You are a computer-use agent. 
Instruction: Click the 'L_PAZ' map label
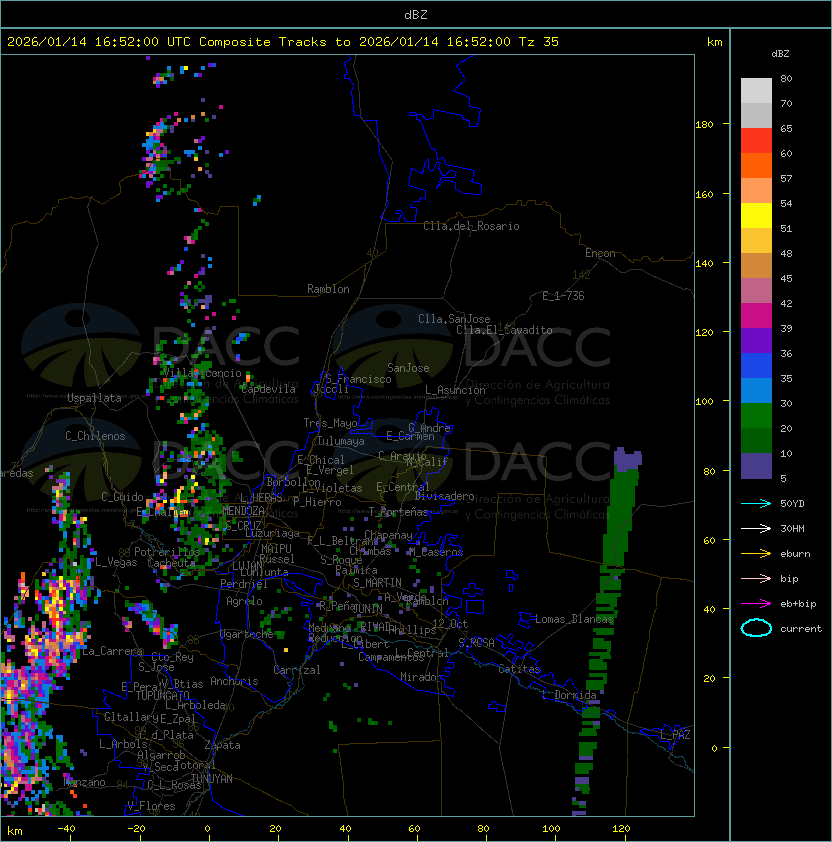pyautogui.click(x=676, y=735)
